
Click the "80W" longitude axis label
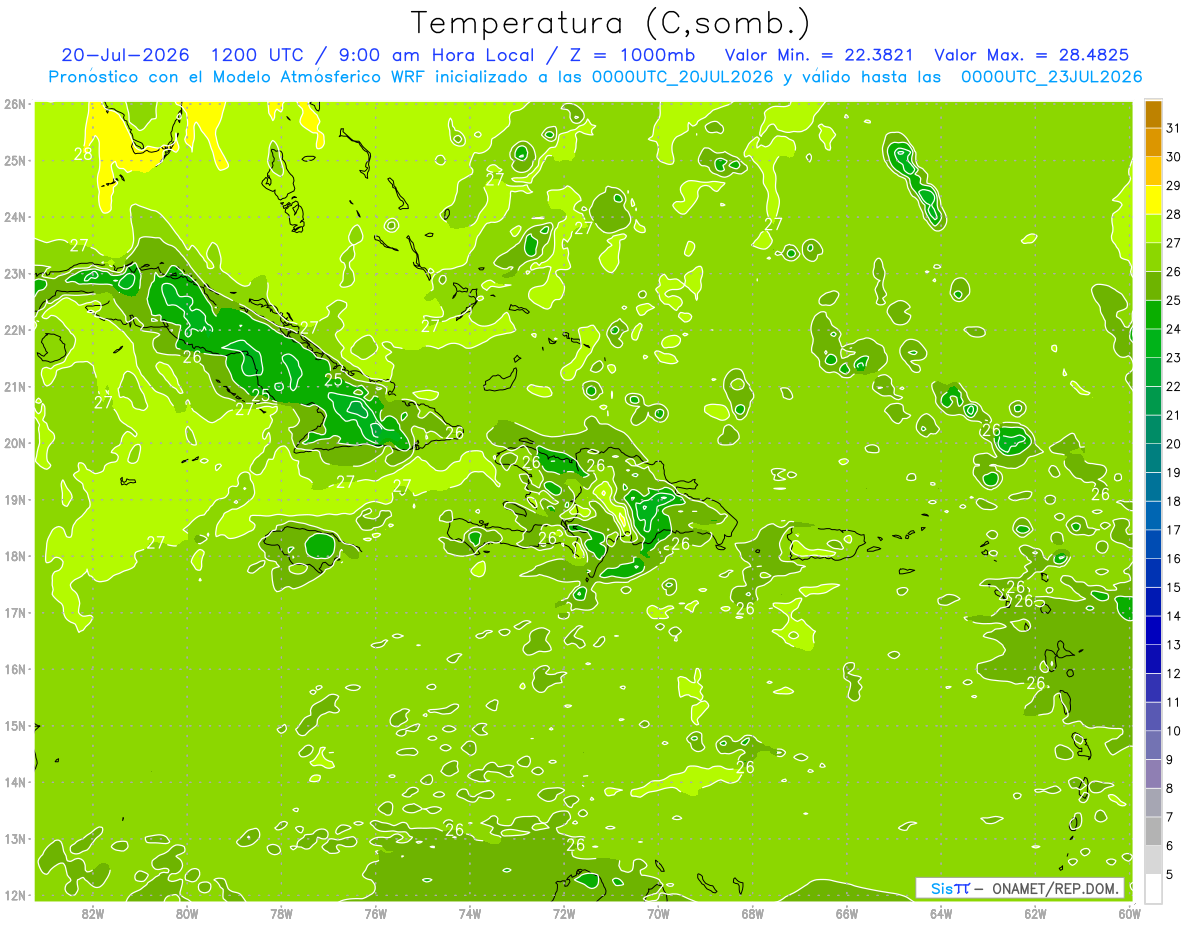coord(187,912)
